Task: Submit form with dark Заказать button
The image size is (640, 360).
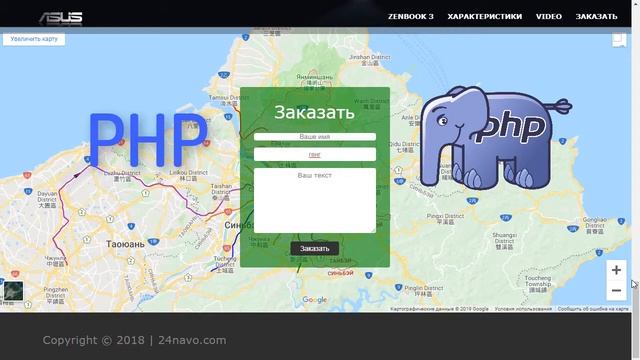Action: tap(315, 248)
